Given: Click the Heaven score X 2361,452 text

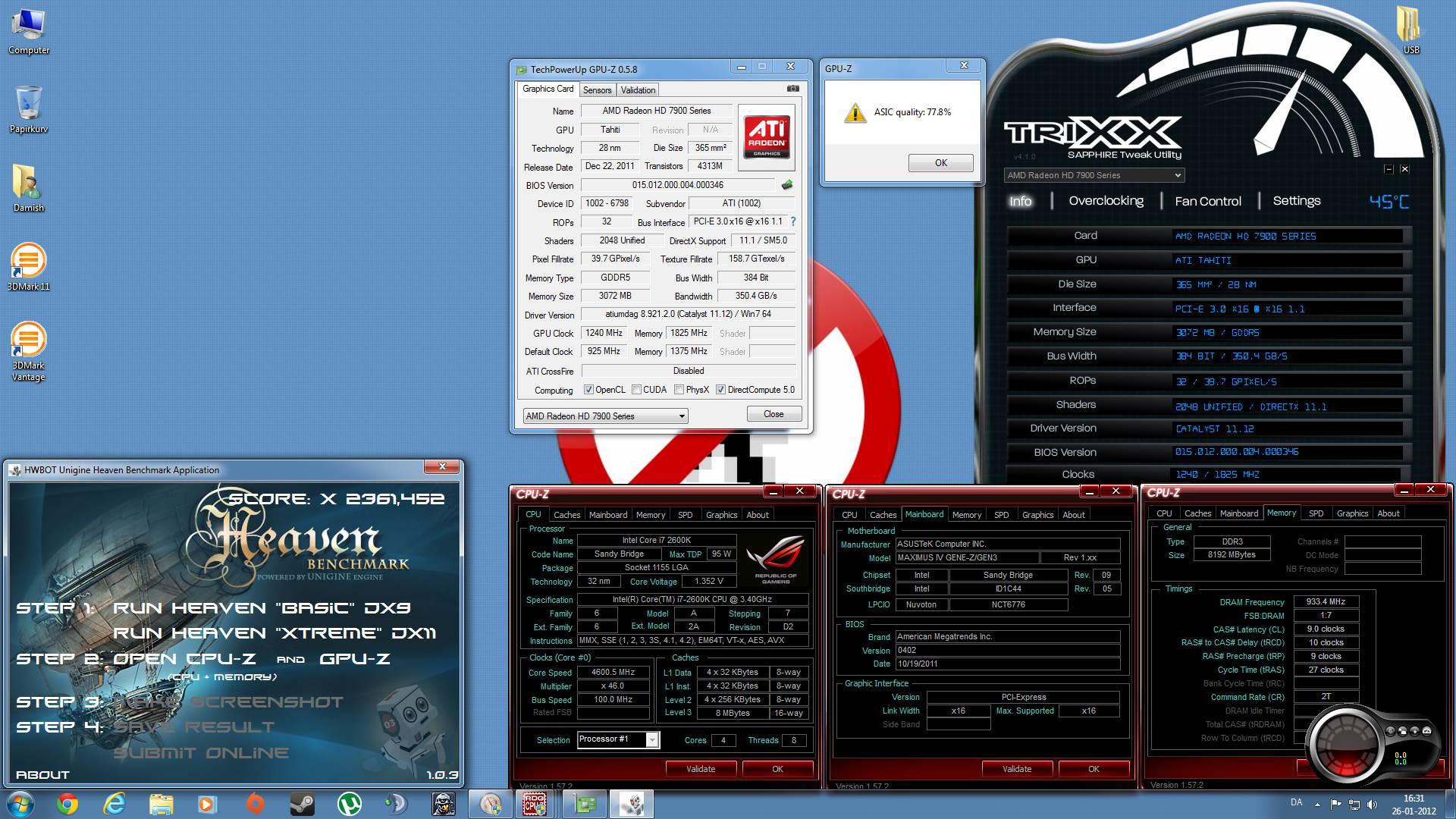Looking at the screenshot, I should coord(336,499).
